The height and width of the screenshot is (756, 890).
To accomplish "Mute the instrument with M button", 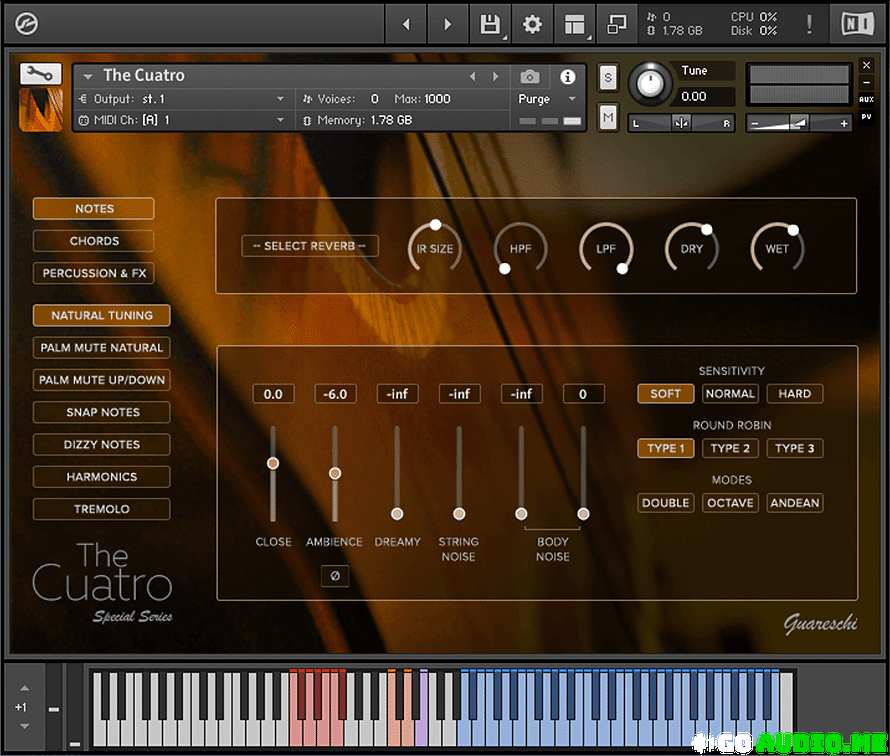I will point(608,117).
